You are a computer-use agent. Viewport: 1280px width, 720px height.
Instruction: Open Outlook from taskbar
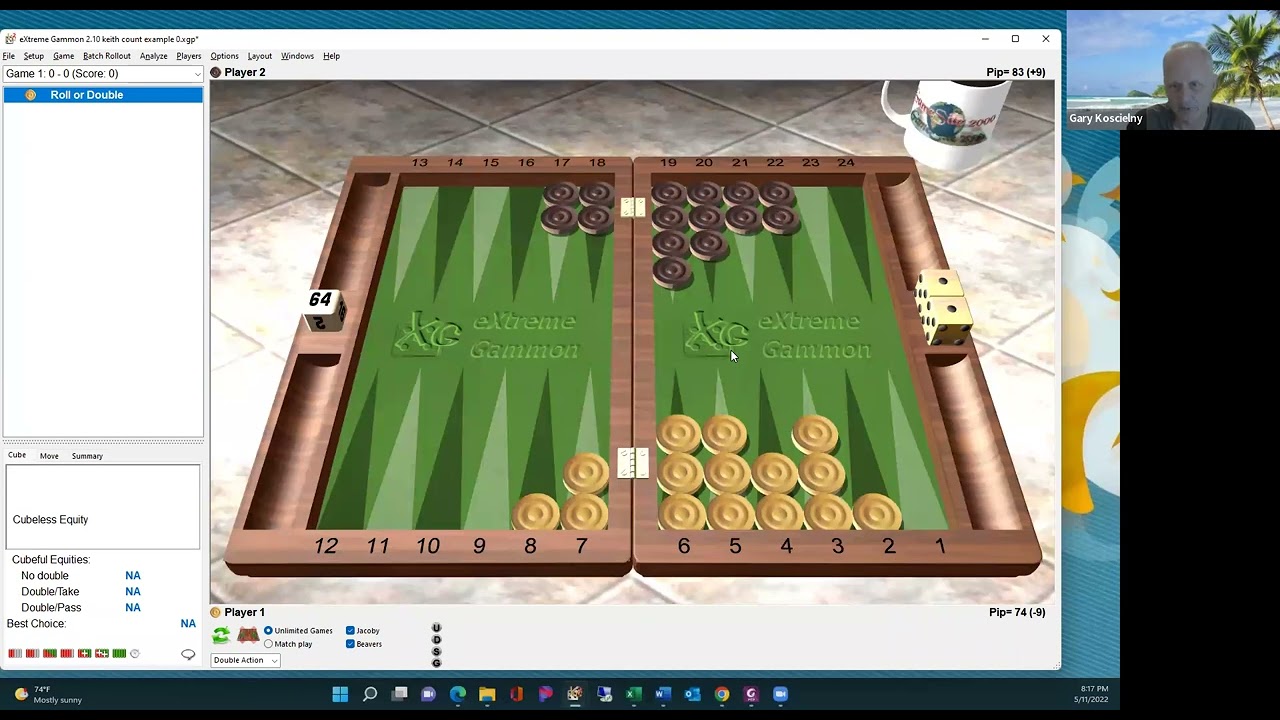click(692, 694)
